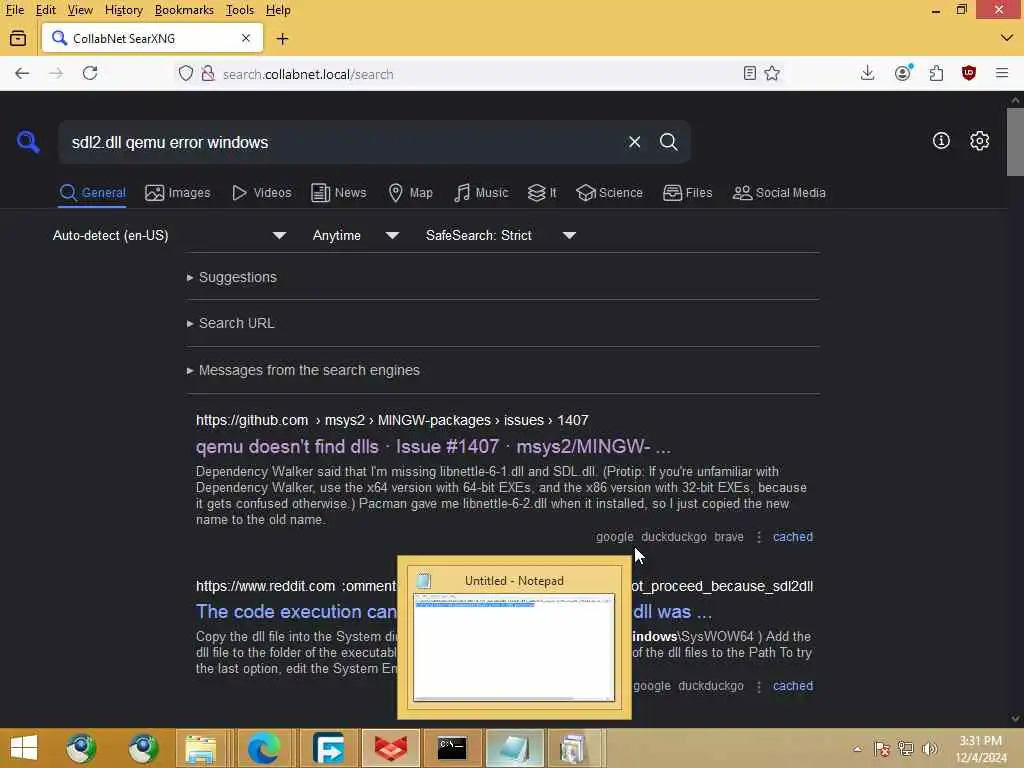Open the View menu
This screenshot has width=1024, height=768.
click(x=80, y=10)
